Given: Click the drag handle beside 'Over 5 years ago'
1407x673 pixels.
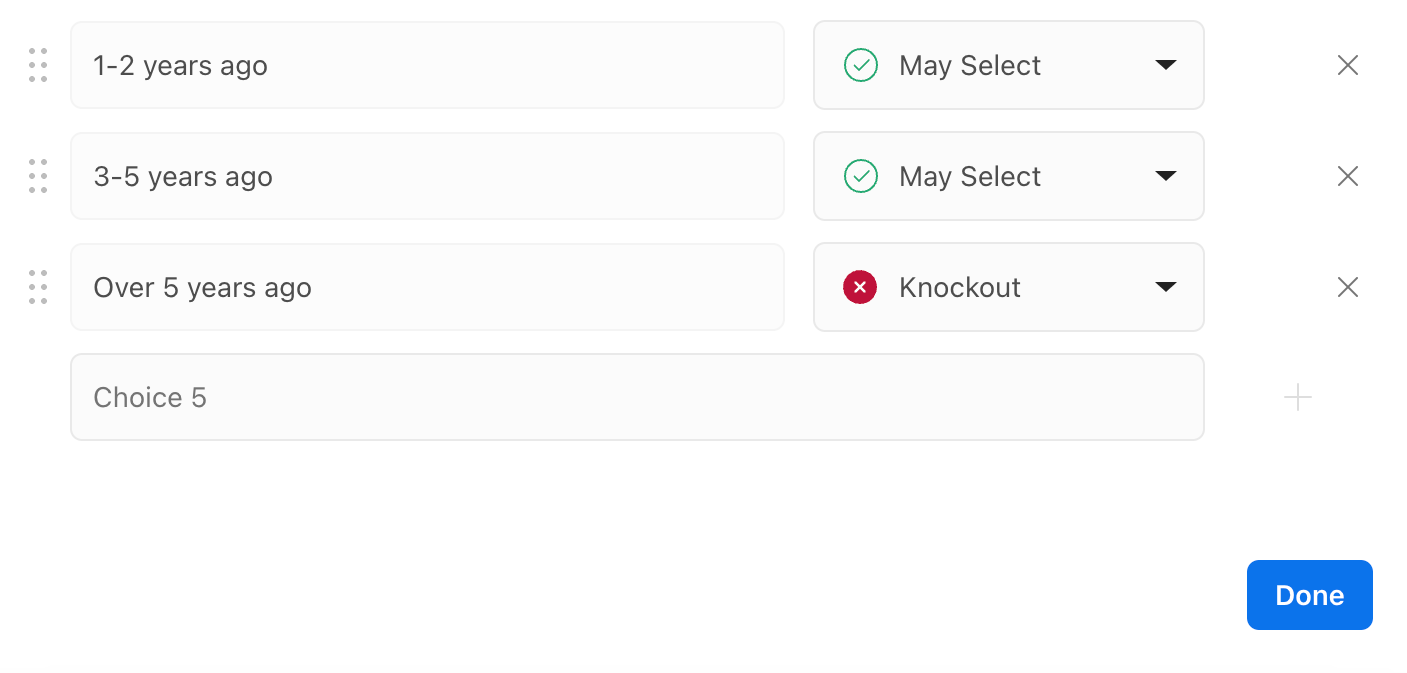Looking at the screenshot, I should [38, 287].
